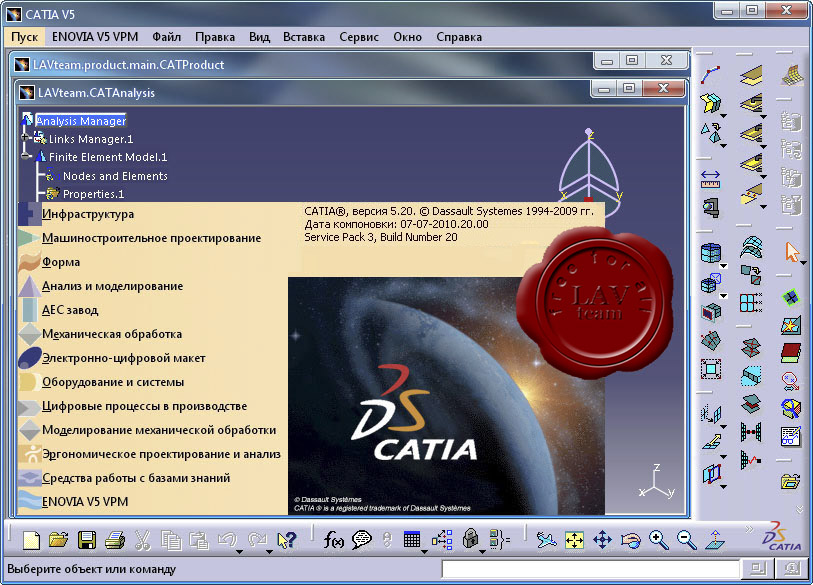813x585 pixels.
Task: Click the Zoom Out magnifier
Action: click(686, 540)
